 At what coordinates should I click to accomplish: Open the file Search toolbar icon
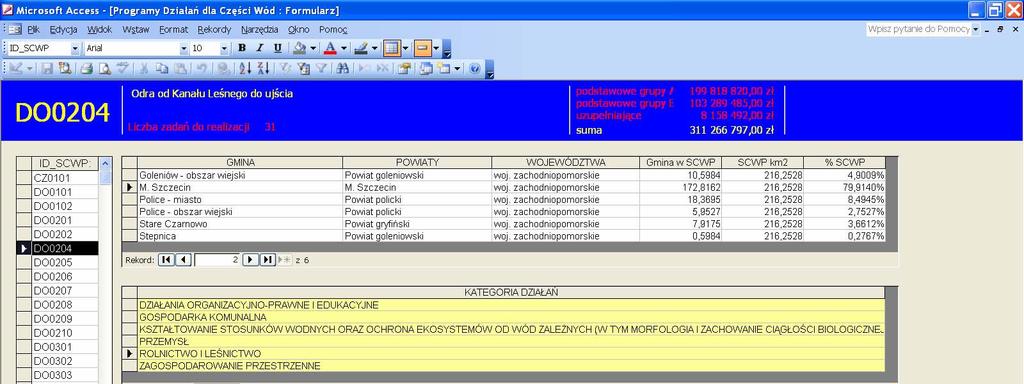point(65,68)
